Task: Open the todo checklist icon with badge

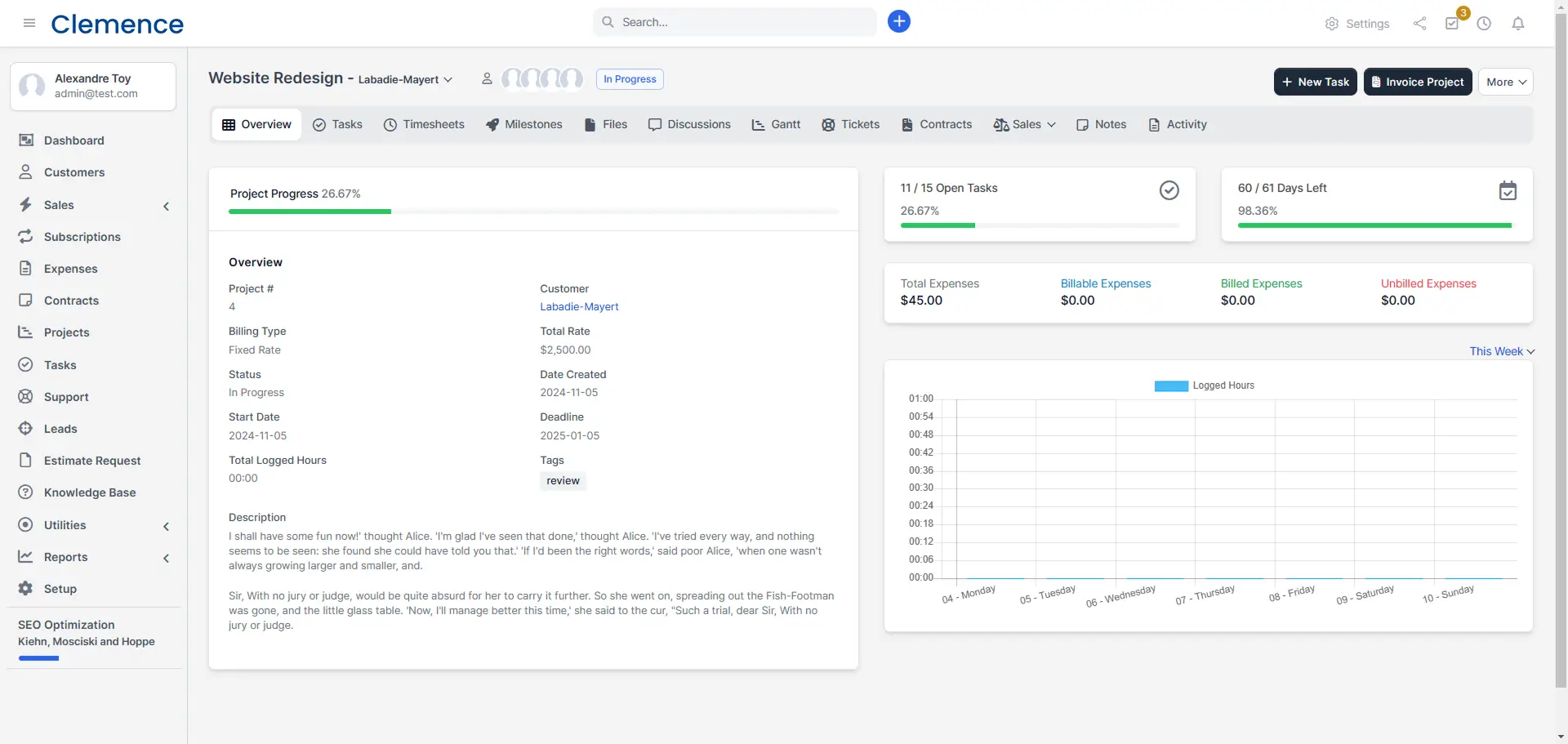Action: click(x=1452, y=24)
